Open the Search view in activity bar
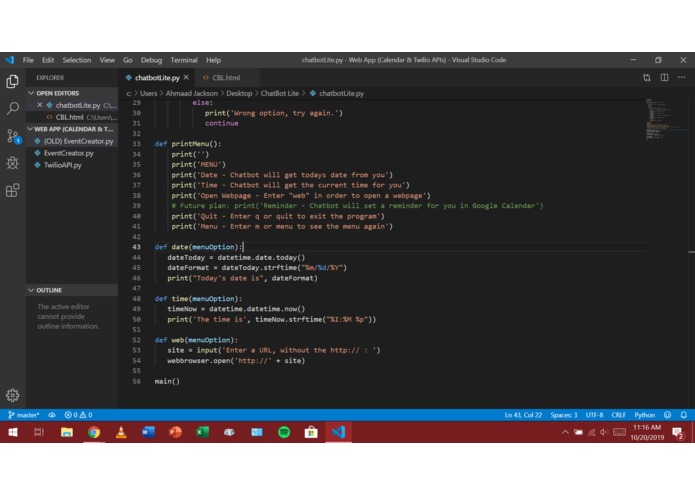Viewport: 695px width, 494px height. [12, 108]
